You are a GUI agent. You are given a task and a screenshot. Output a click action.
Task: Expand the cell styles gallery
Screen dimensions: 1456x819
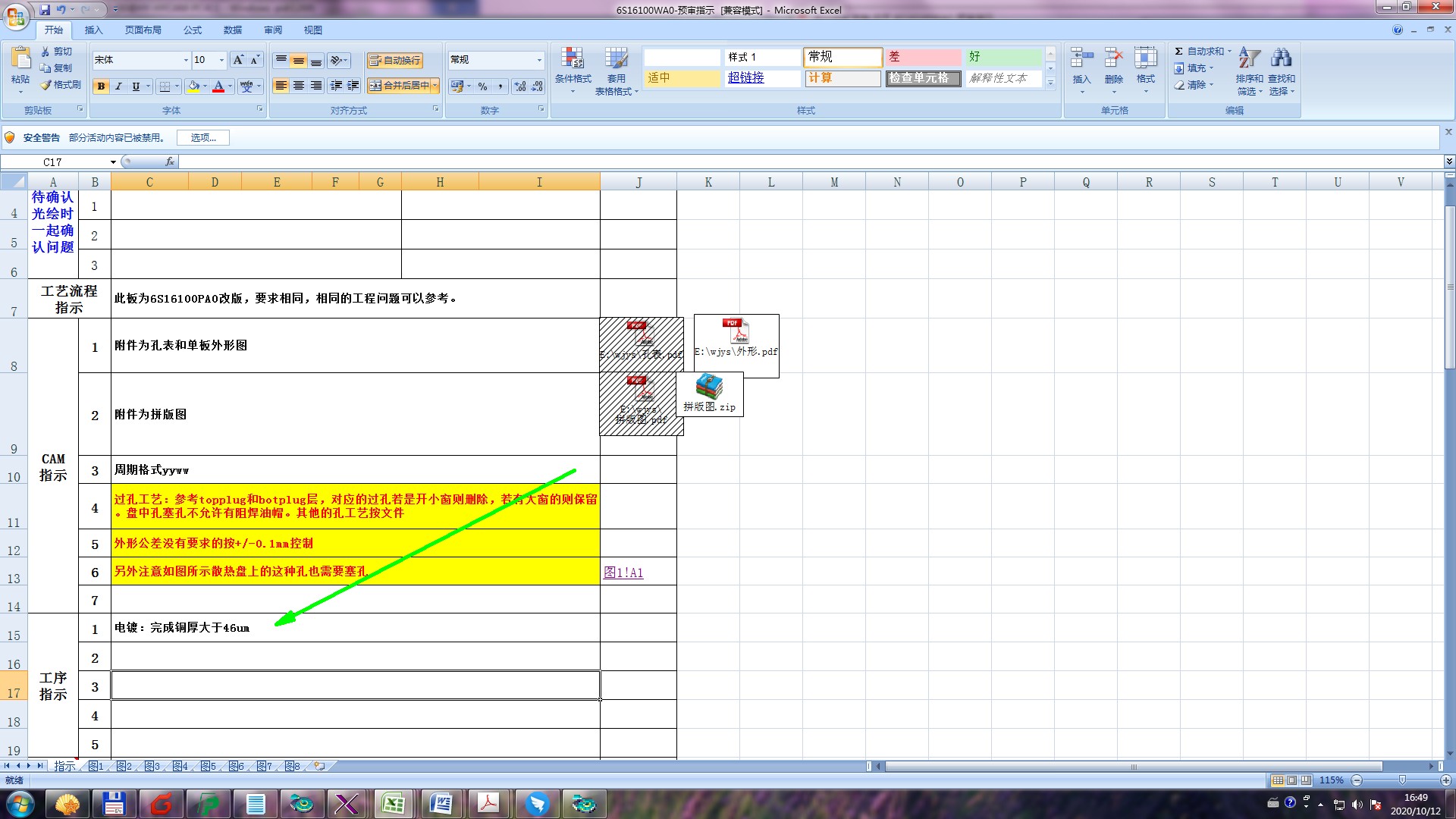(1050, 83)
